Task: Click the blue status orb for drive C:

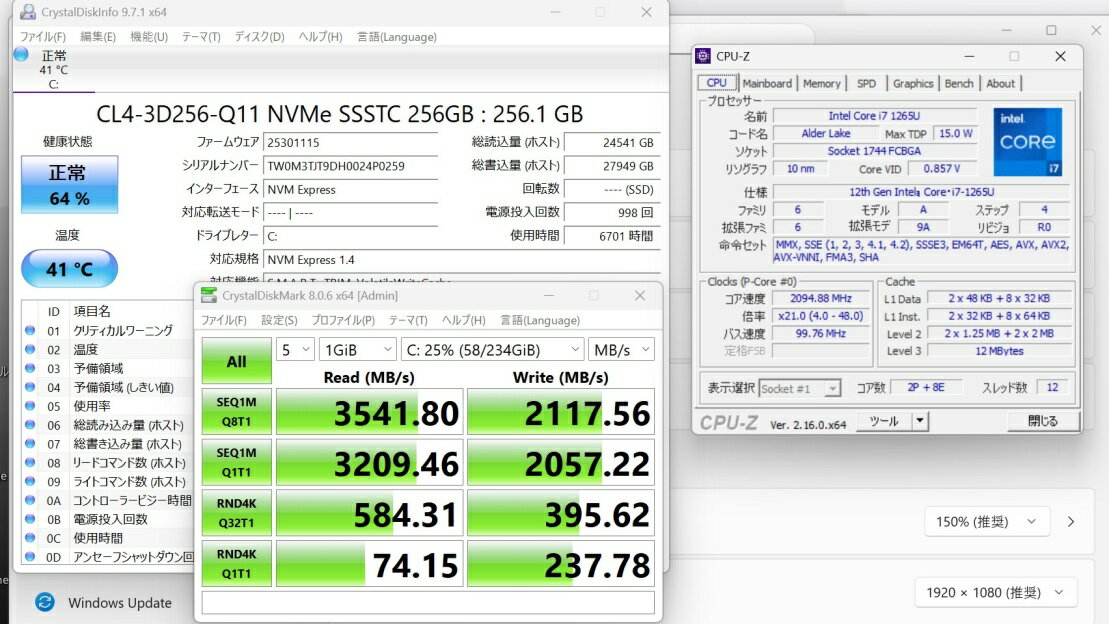Action: pos(21,55)
